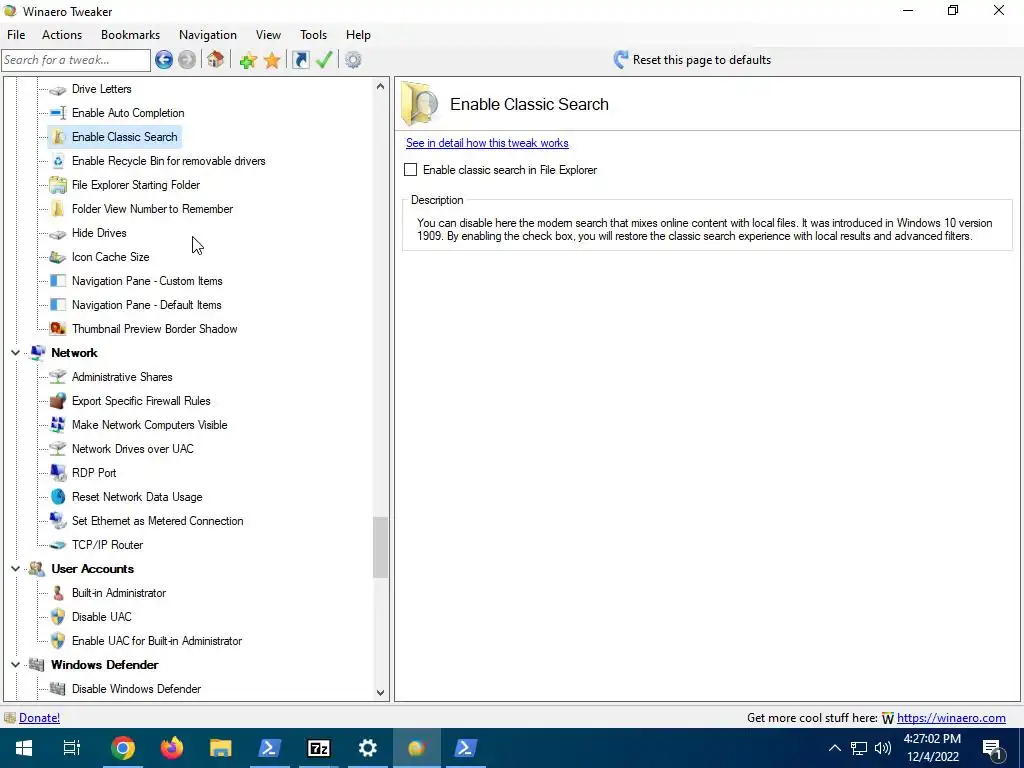
Task: Click the tree scrollbar thumb
Action: point(380,547)
